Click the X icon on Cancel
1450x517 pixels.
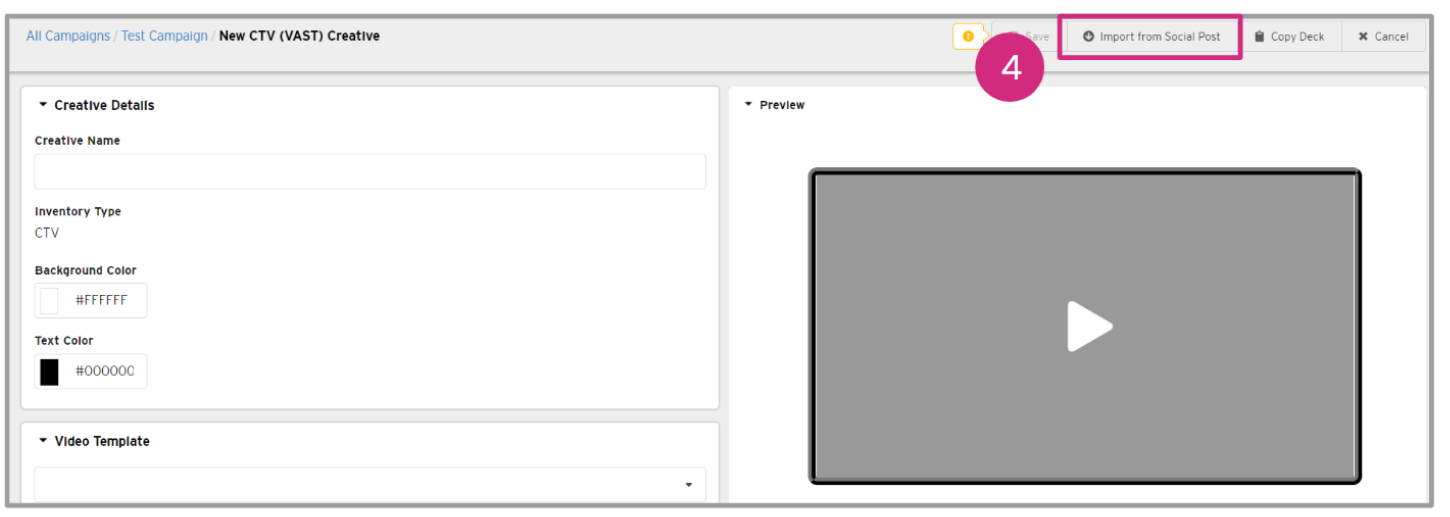[x=1363, y=37]
